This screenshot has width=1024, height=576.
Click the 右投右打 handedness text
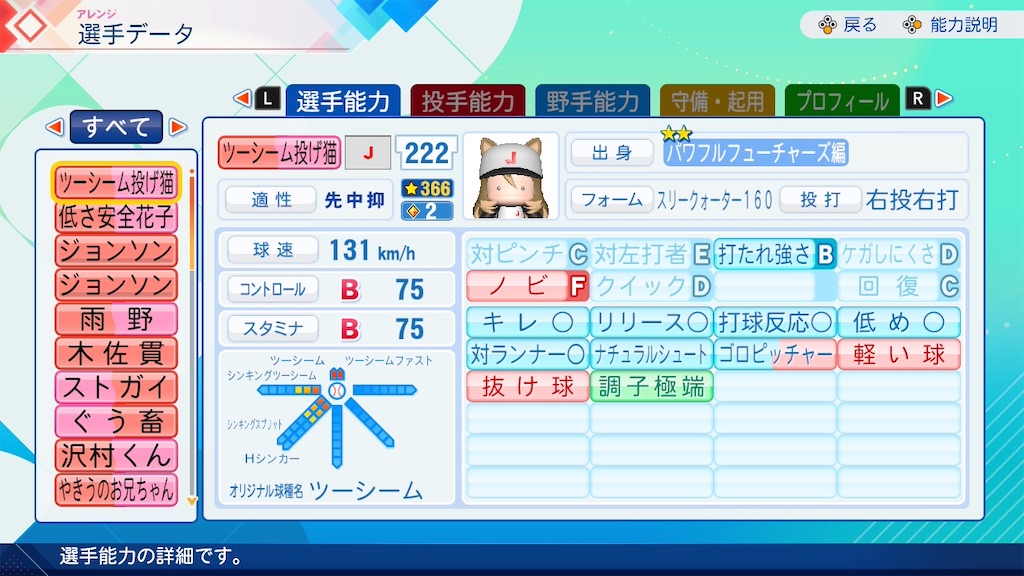click(x=912, y=199)
